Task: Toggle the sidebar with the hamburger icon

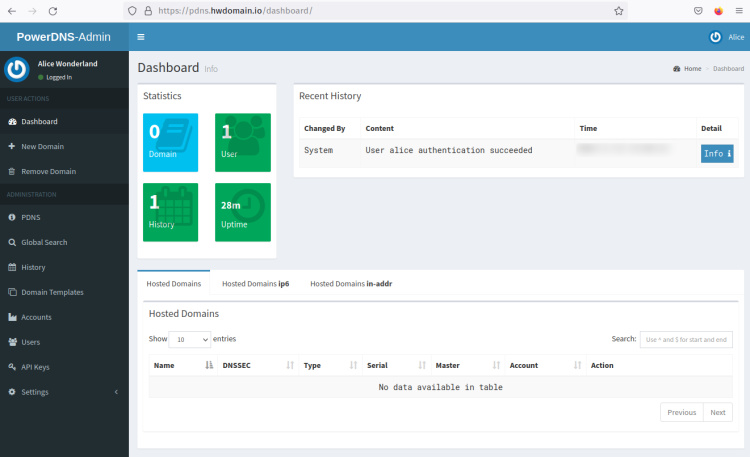Action: click(x=141, y=37)
